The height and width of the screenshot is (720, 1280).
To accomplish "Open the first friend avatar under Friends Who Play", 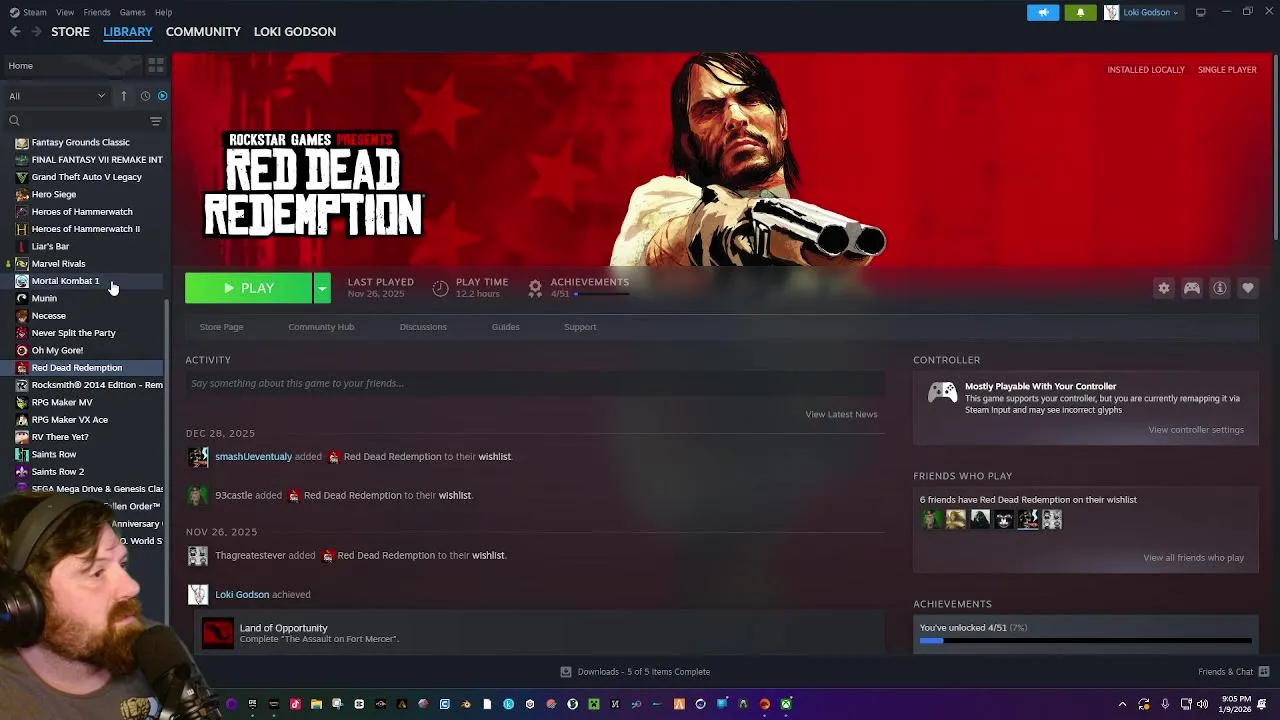I will point(932,519).
